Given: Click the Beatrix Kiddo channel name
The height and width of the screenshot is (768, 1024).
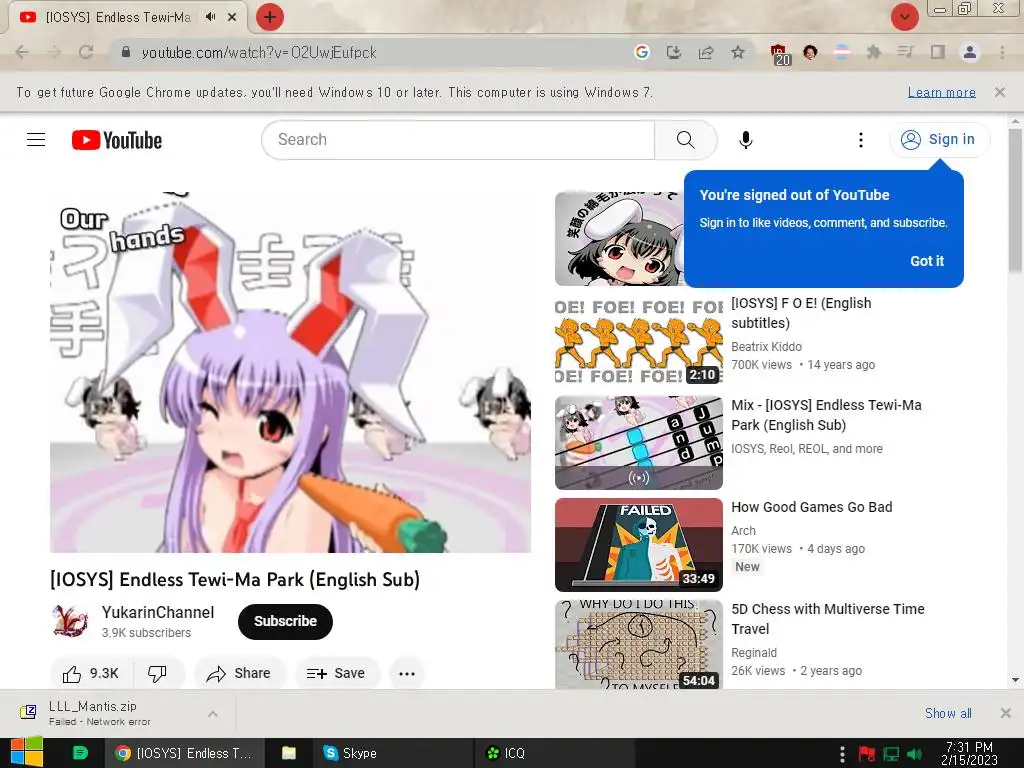Looking at the screenshot, I should [767, 347].
